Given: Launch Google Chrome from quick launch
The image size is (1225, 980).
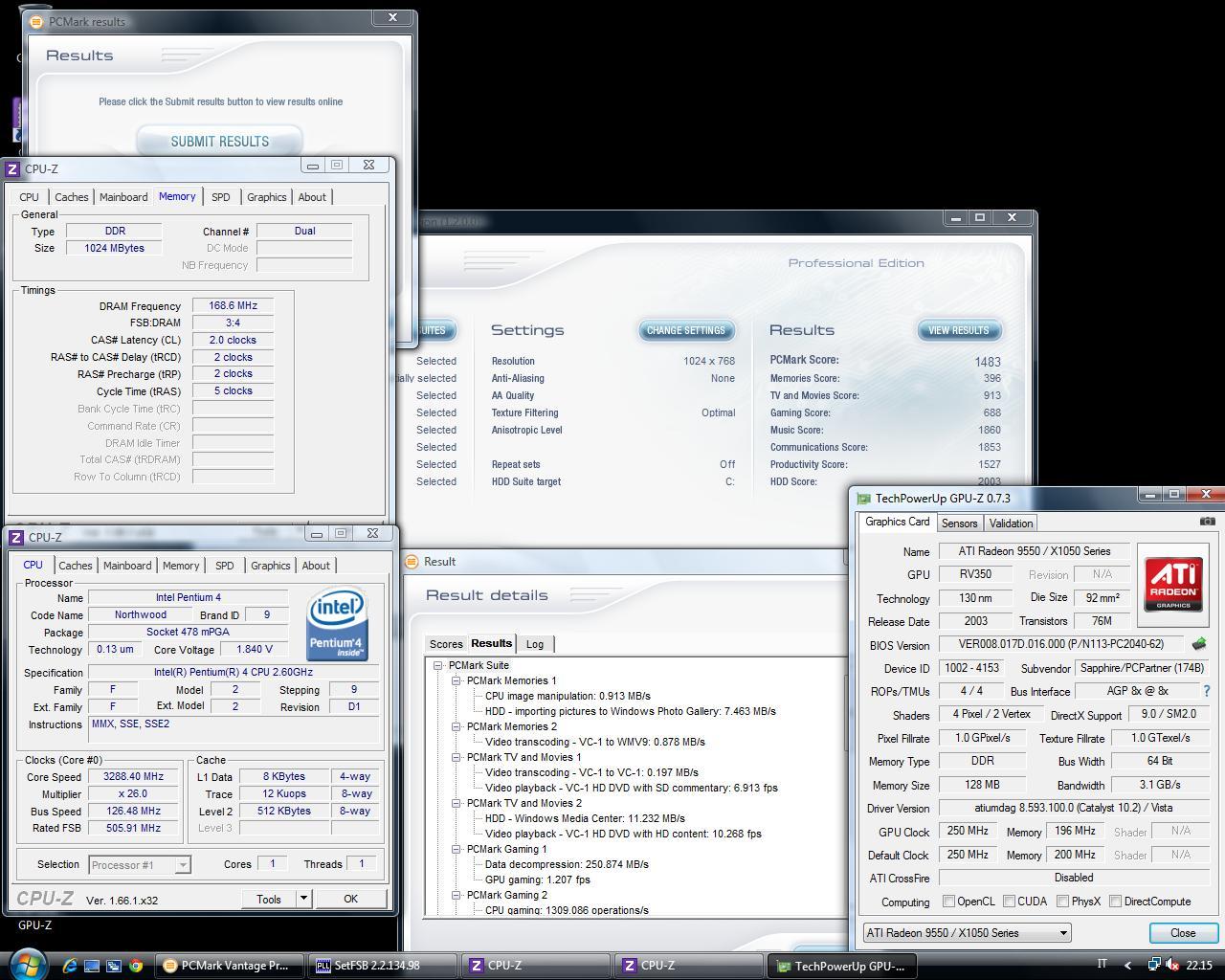Looking at the screenshot, I should pos(136,966).
